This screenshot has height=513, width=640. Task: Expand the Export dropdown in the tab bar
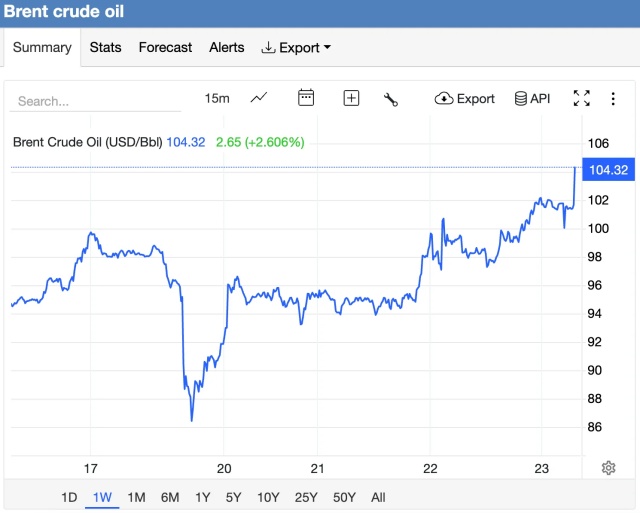click(296, 47)
